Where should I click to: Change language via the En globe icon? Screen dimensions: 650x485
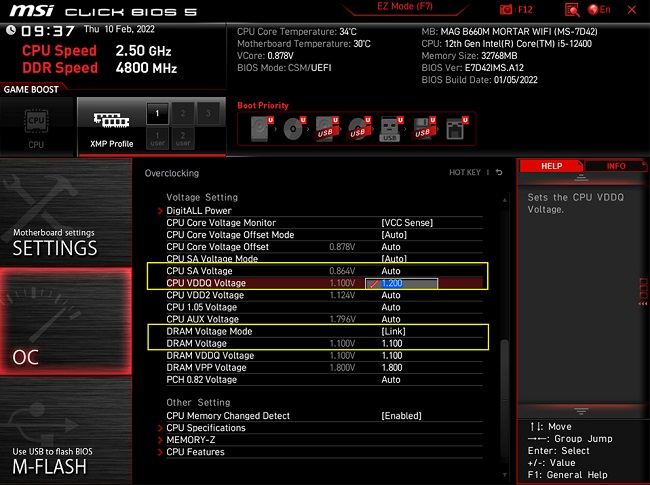pos(599,10)
